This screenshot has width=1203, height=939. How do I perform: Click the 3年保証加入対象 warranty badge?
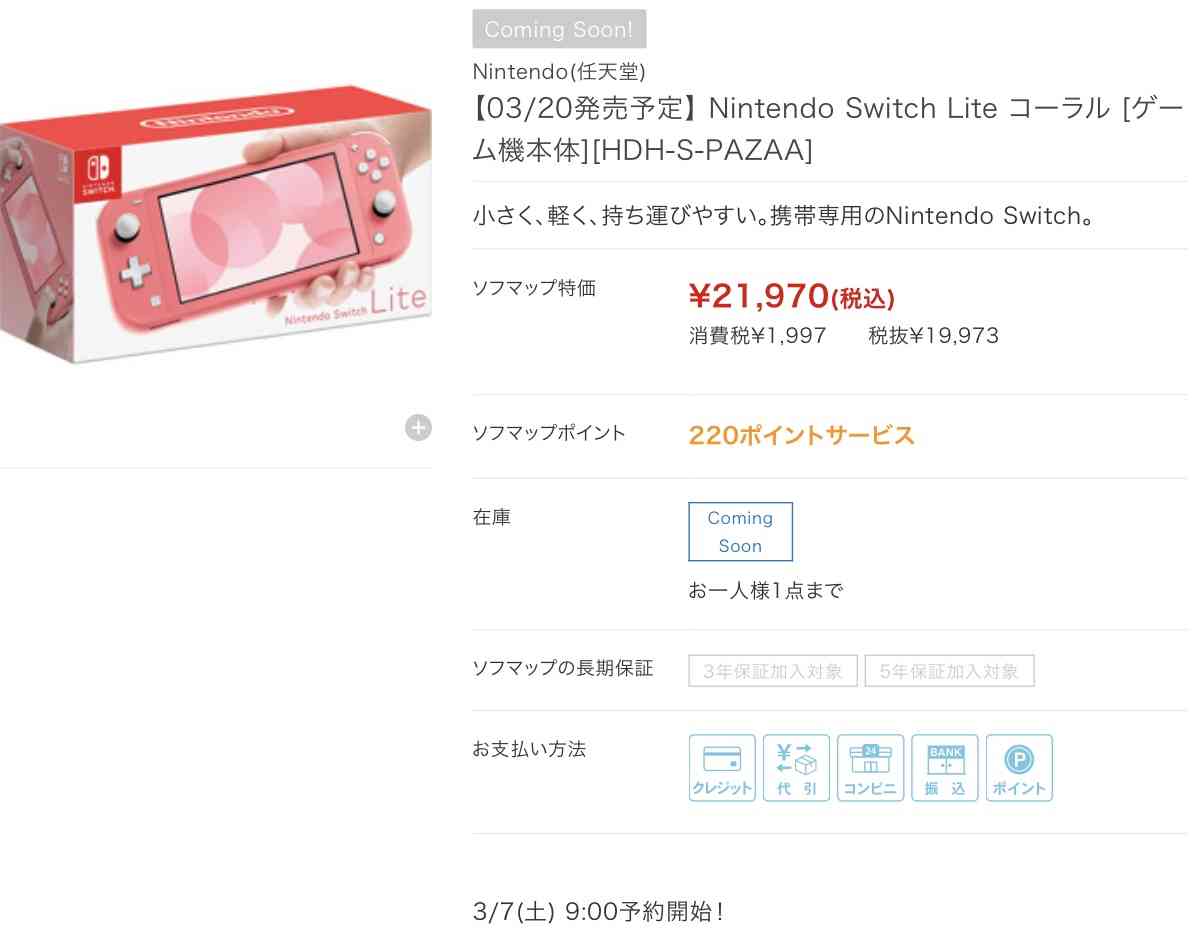pyautogui.click(x=773, y=671)
